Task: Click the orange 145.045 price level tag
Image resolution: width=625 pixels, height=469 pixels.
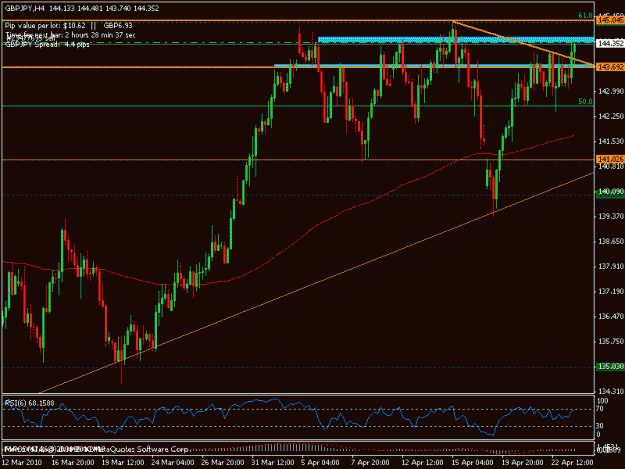Action: tap(610, 20)
